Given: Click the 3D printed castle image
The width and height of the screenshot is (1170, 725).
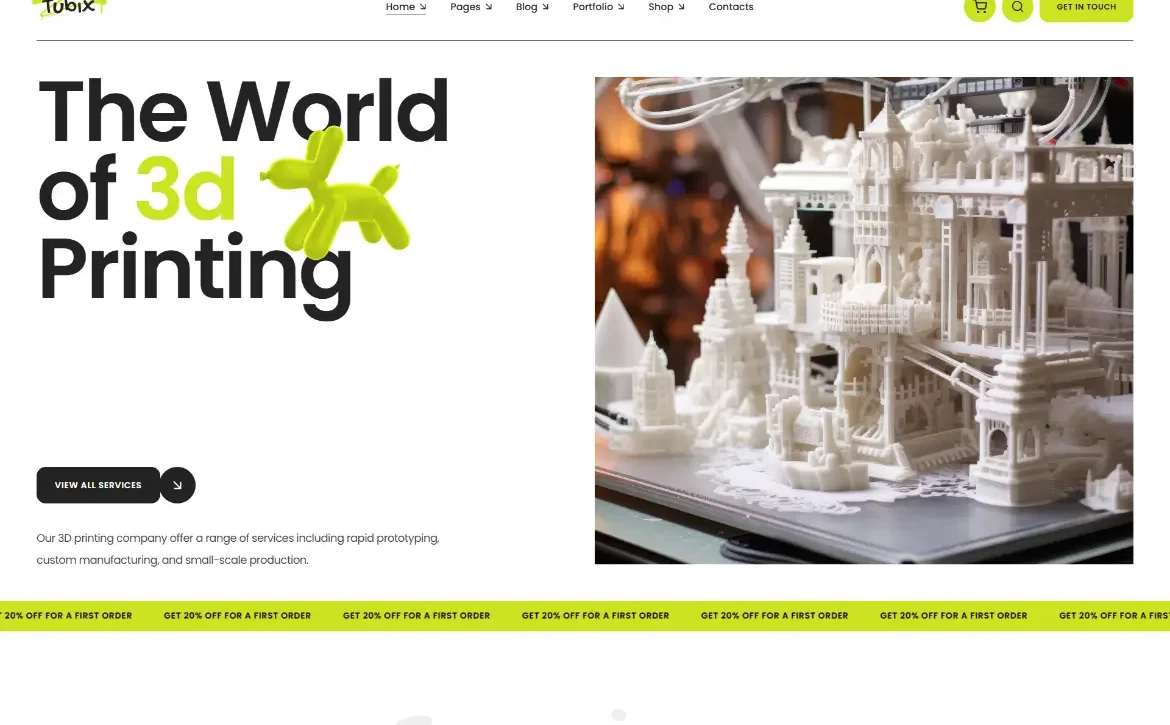Looking at the screenshot, I should click(x=863, y=320).
